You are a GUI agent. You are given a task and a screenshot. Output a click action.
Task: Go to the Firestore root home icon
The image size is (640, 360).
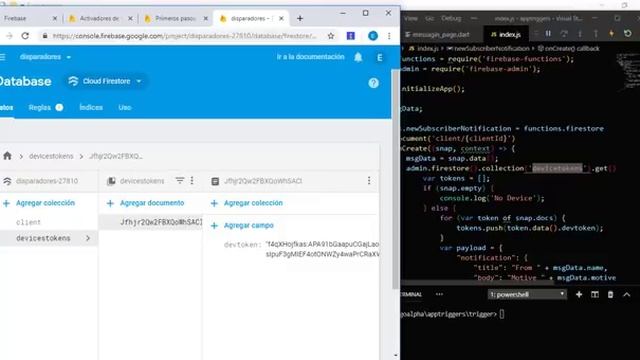click(7, 156)
